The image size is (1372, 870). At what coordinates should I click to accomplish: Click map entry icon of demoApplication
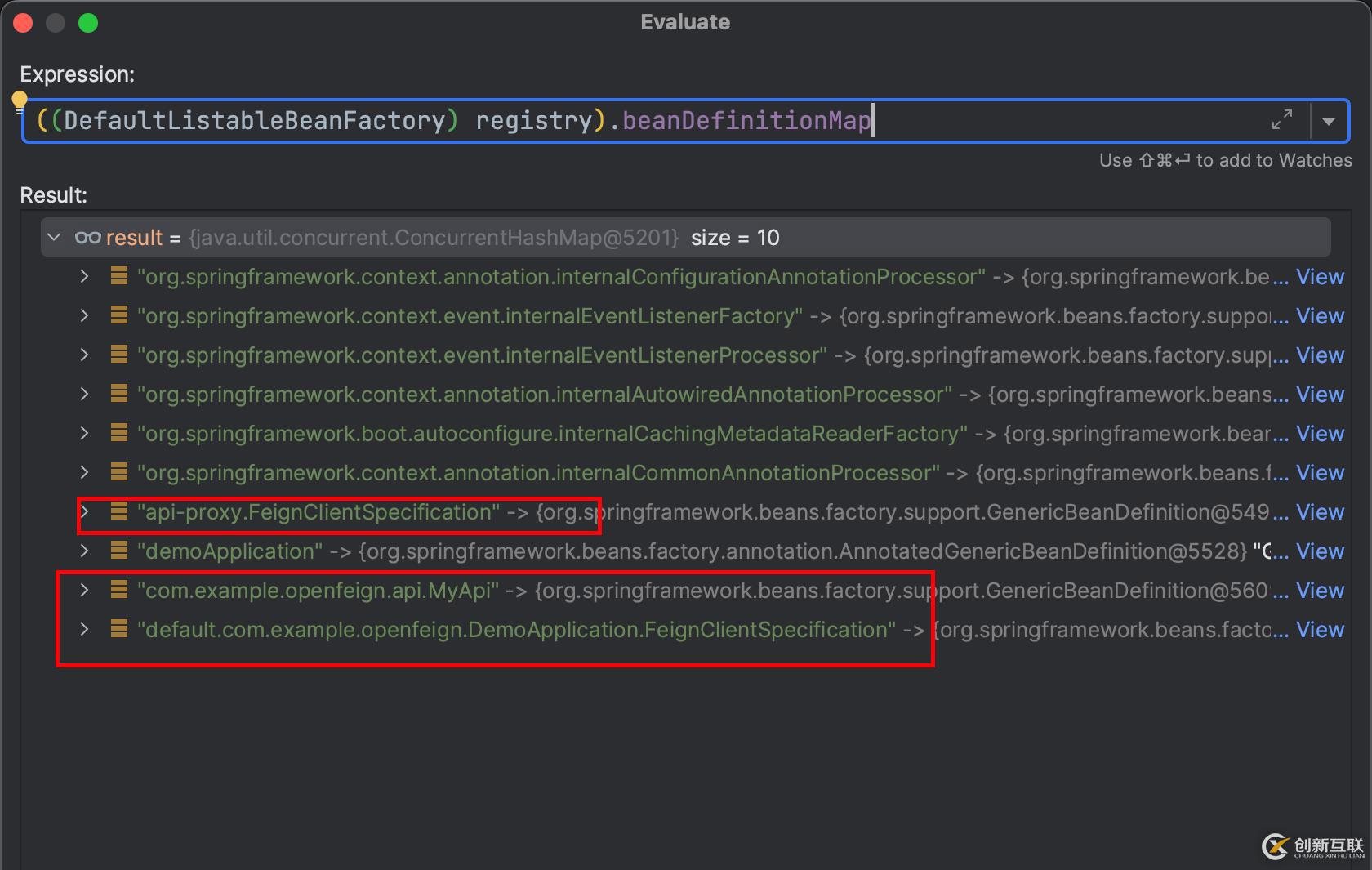[119, 551]
